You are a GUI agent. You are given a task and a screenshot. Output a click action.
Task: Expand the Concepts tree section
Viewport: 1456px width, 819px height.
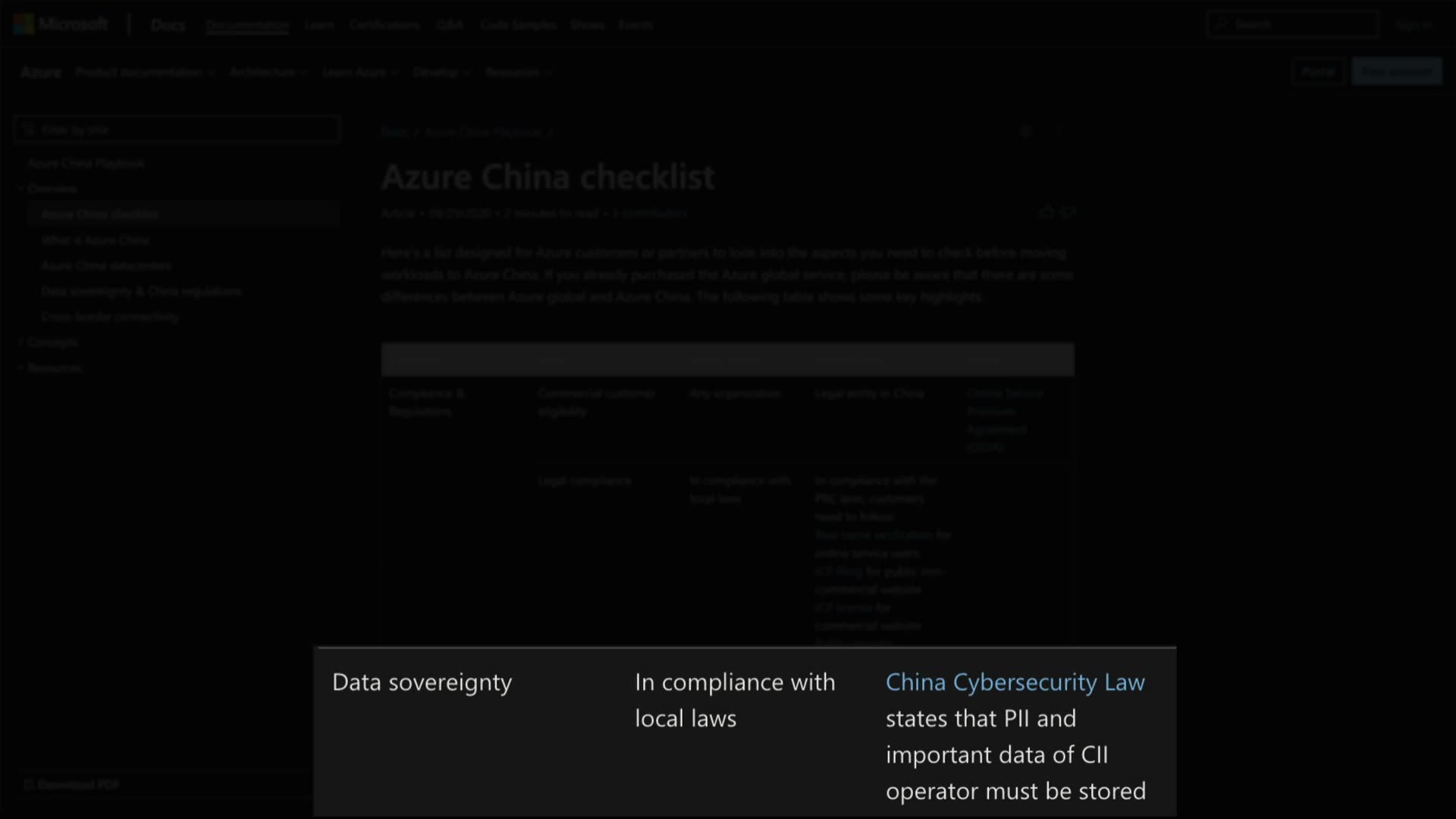[21, 343]
